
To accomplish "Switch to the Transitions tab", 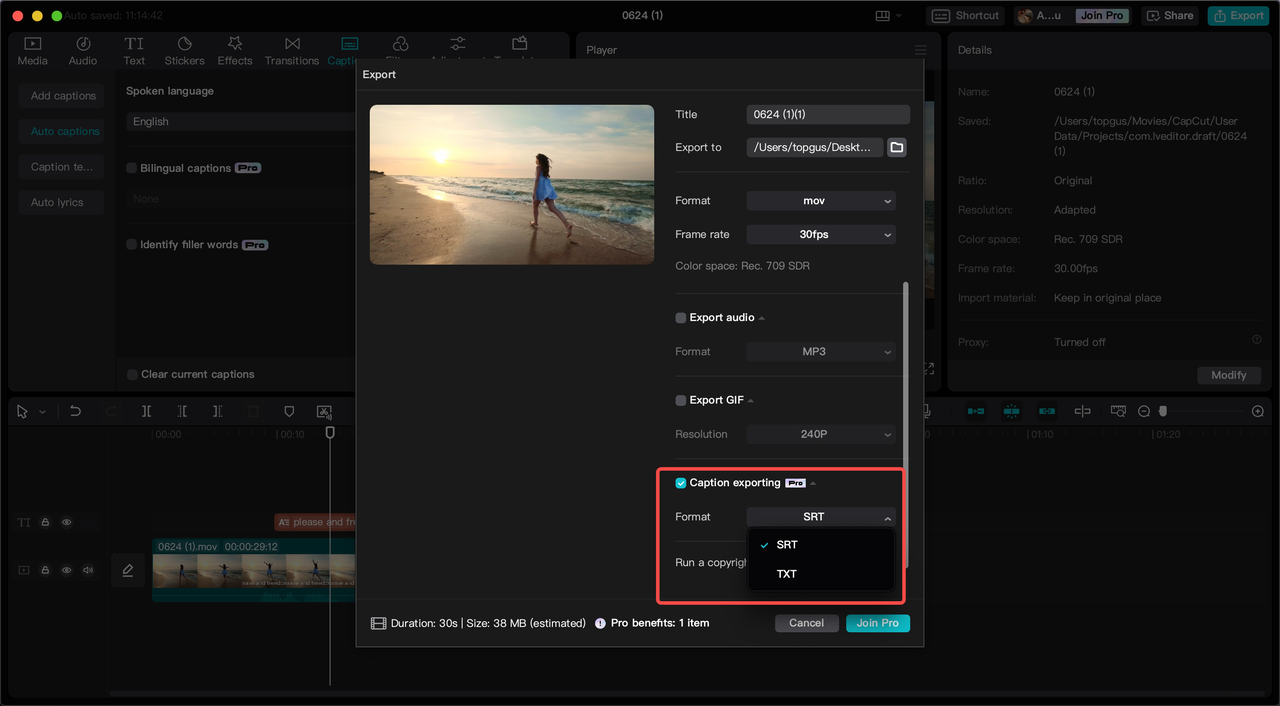I will (x=292, y=51).
